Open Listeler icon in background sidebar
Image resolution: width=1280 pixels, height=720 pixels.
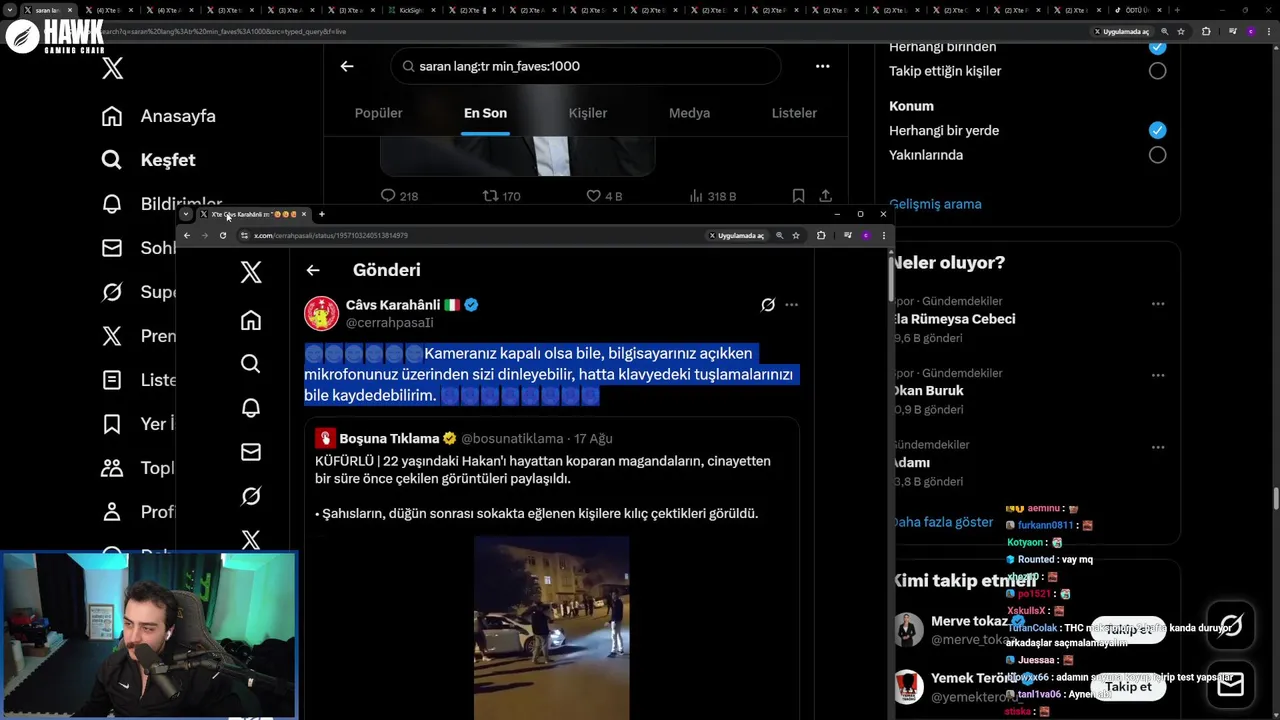[112, 380]
